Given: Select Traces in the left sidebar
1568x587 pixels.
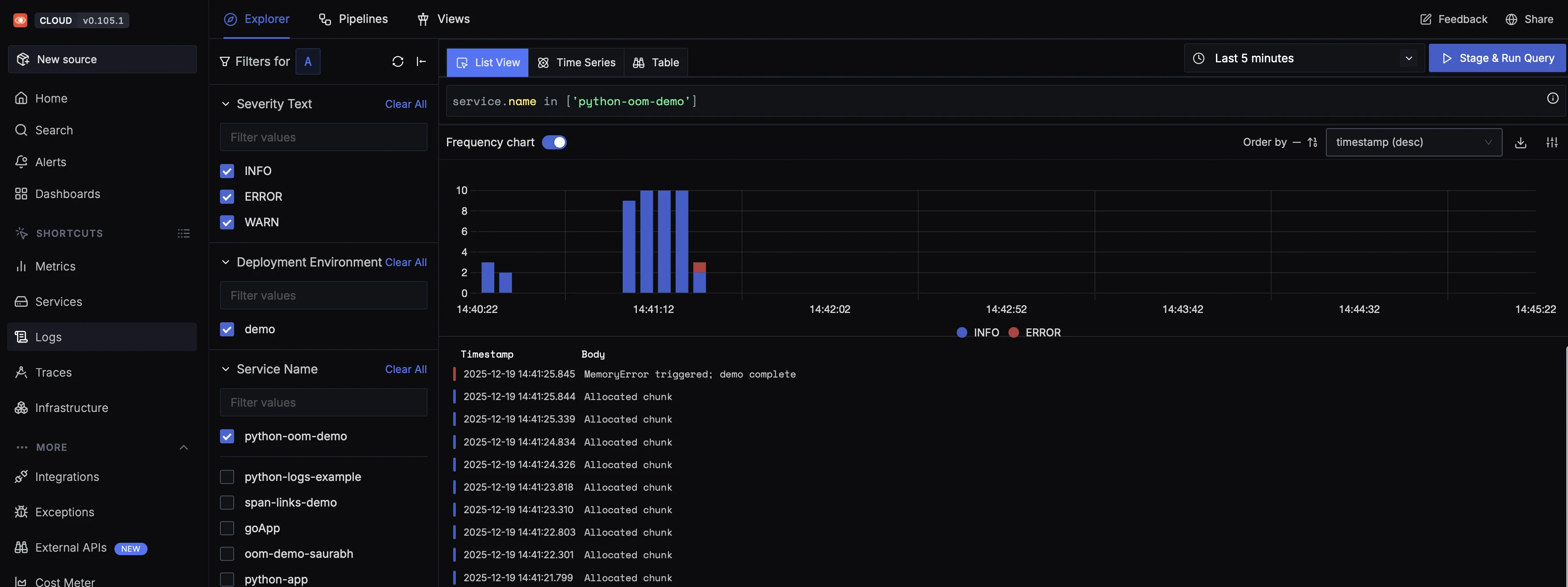Looking at the screenshot, I should click(x=53, y=372).
